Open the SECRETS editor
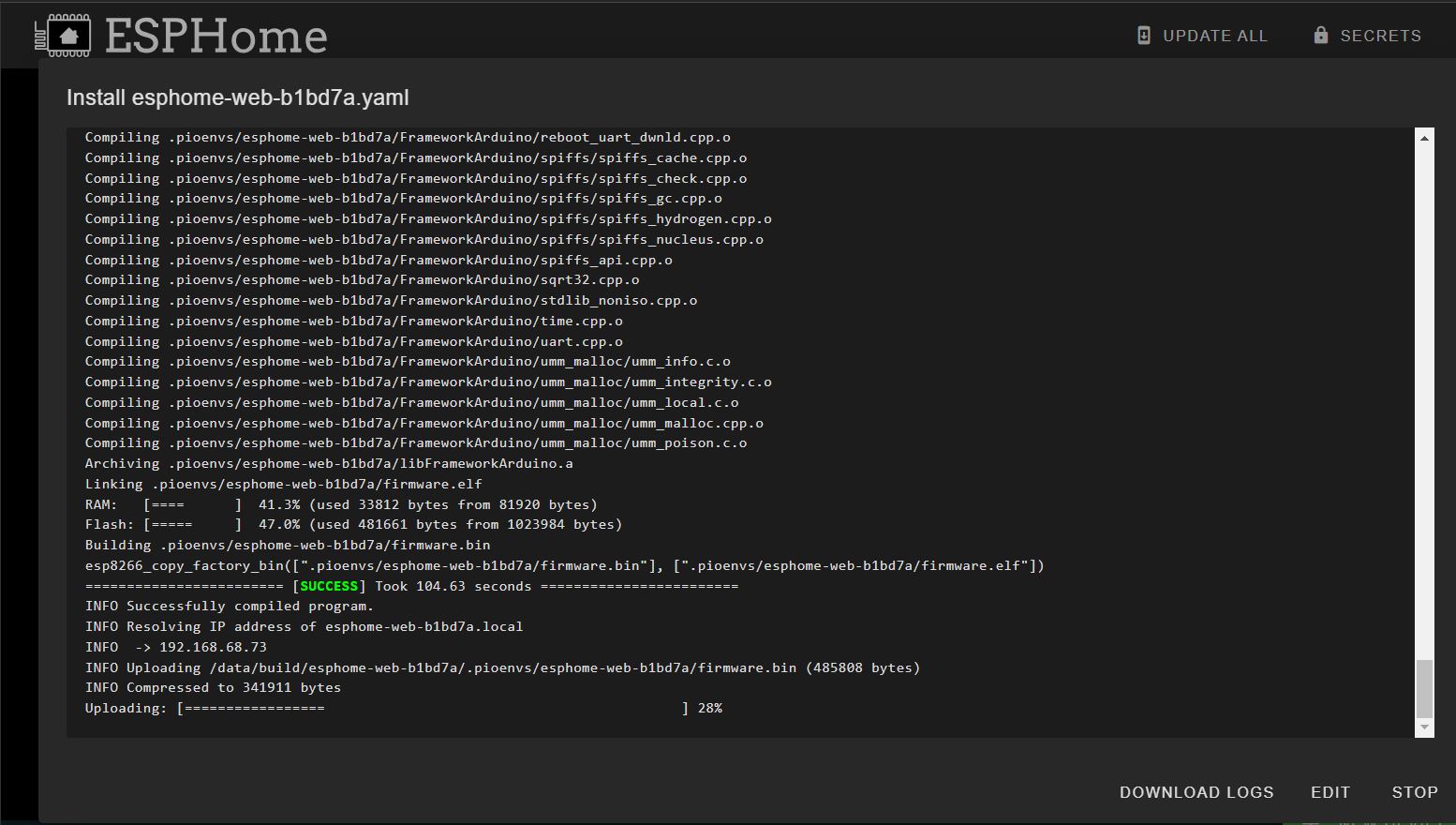 pos(1369,36)
